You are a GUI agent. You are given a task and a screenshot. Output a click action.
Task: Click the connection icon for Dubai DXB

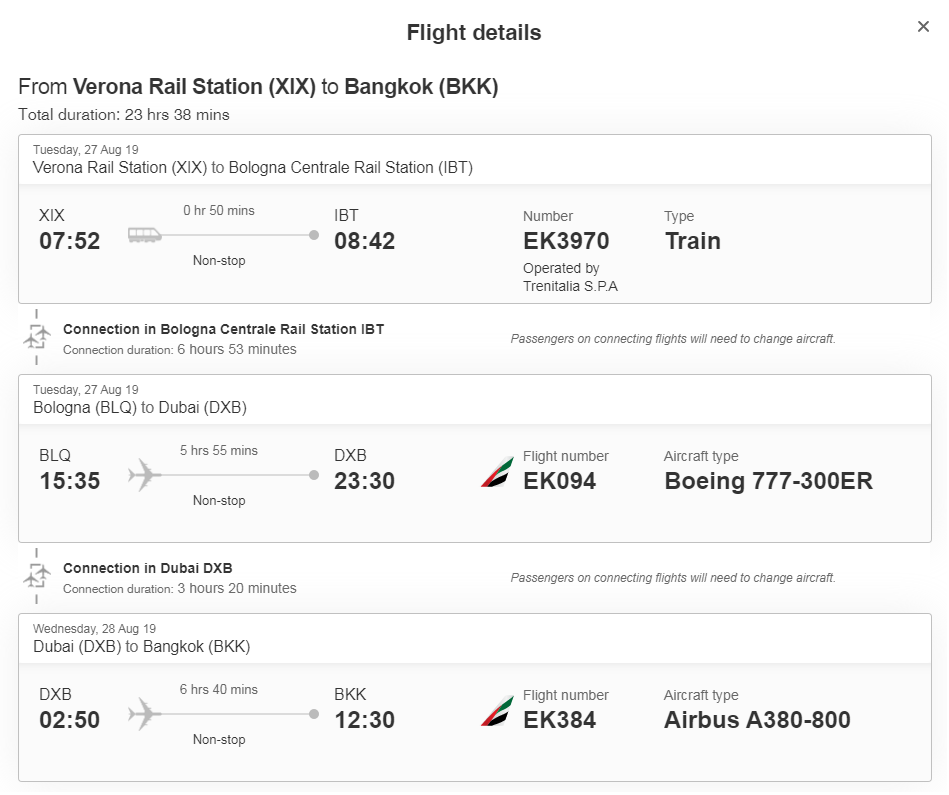pyautogui.click(x=37, y=576)
